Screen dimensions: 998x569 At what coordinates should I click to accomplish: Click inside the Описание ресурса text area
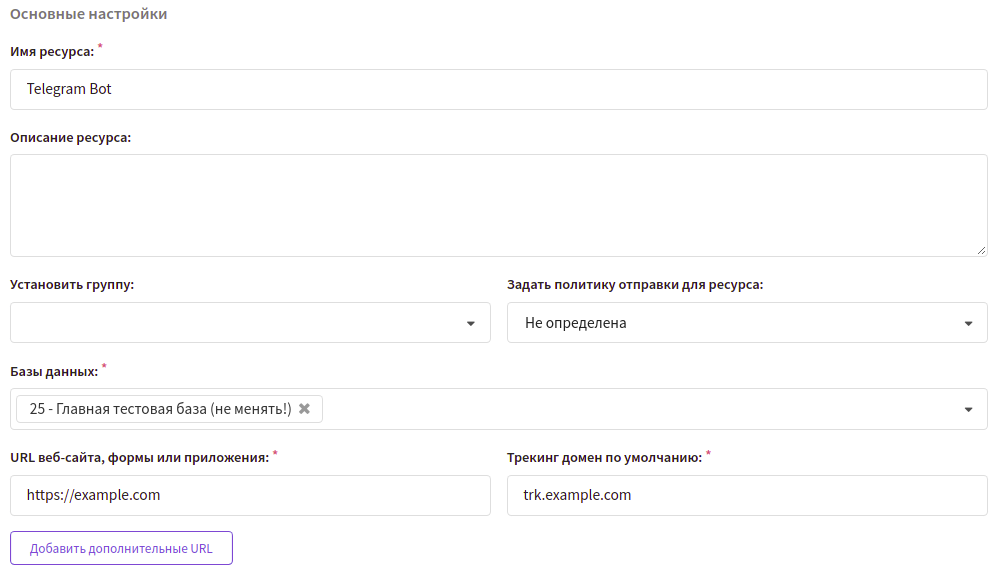[x=498, y=206]
